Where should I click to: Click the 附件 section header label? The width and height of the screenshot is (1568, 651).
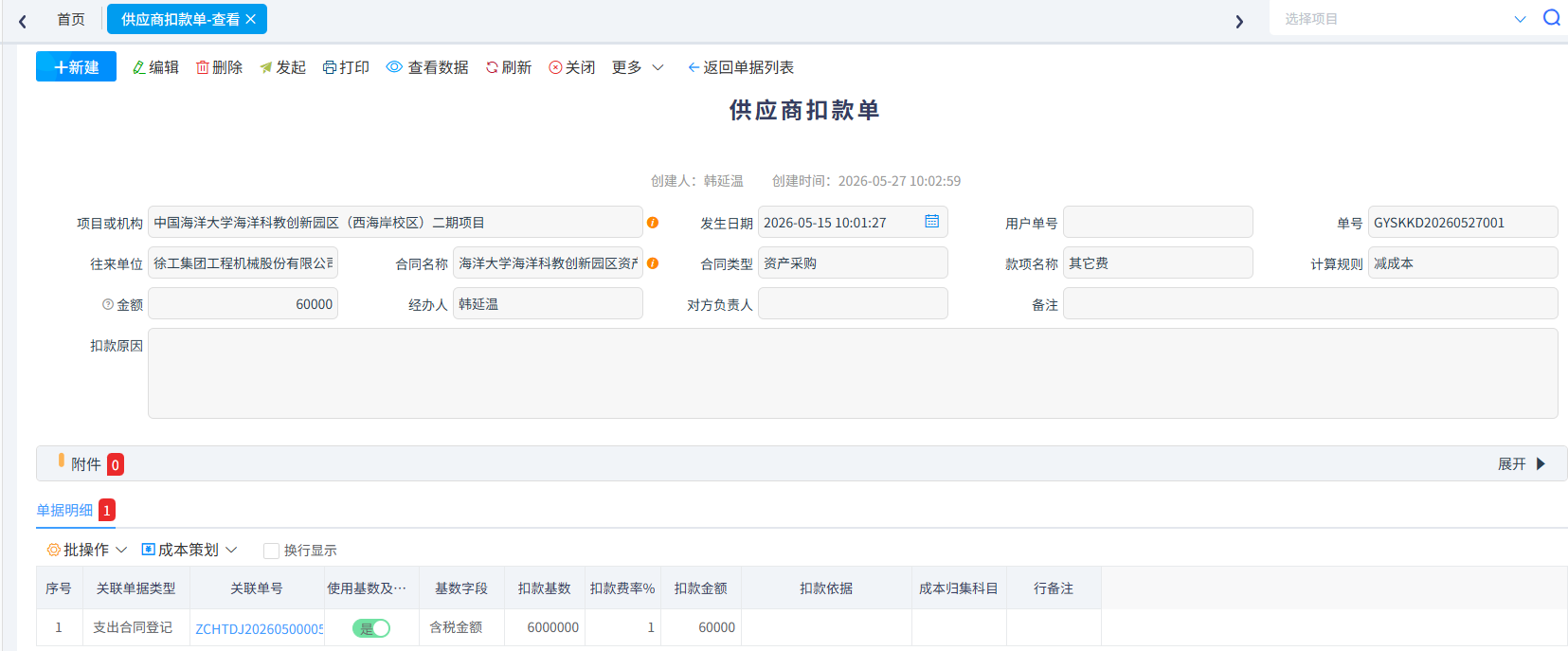click(85, 463)
